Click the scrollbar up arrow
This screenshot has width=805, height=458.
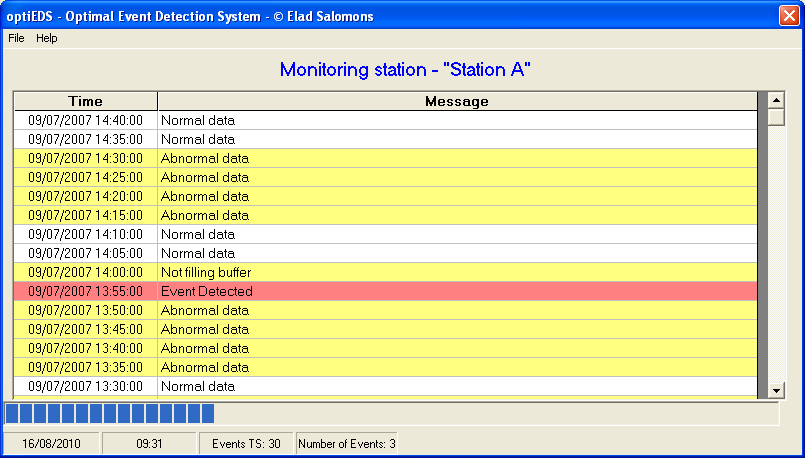[776, 100]
